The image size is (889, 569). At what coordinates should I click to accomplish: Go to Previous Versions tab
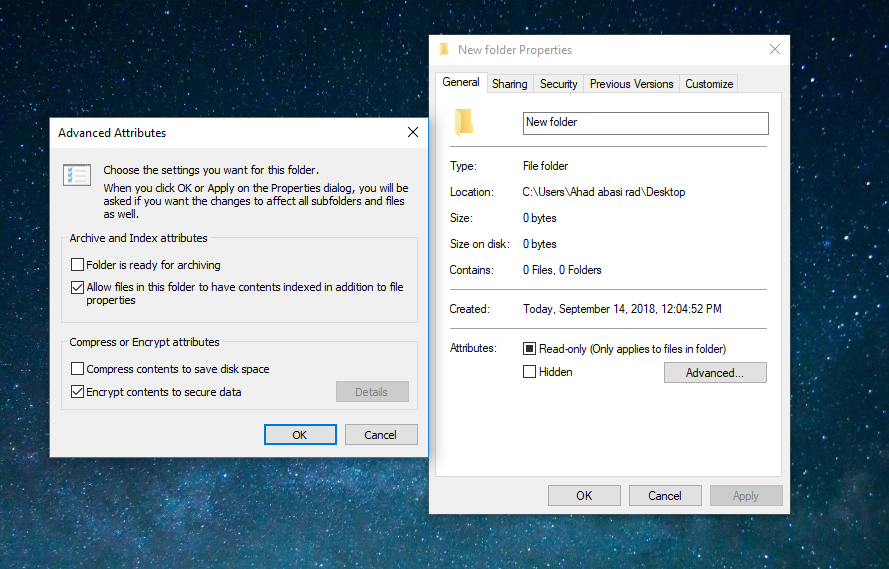click(632, 84)
